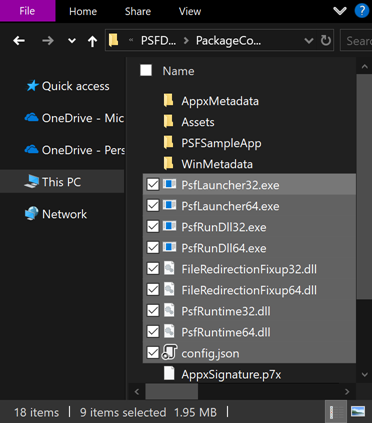The image size is (372, 423).
Task: Click the FileRedirectionFixup32.dll file icon
Action: 169,268
